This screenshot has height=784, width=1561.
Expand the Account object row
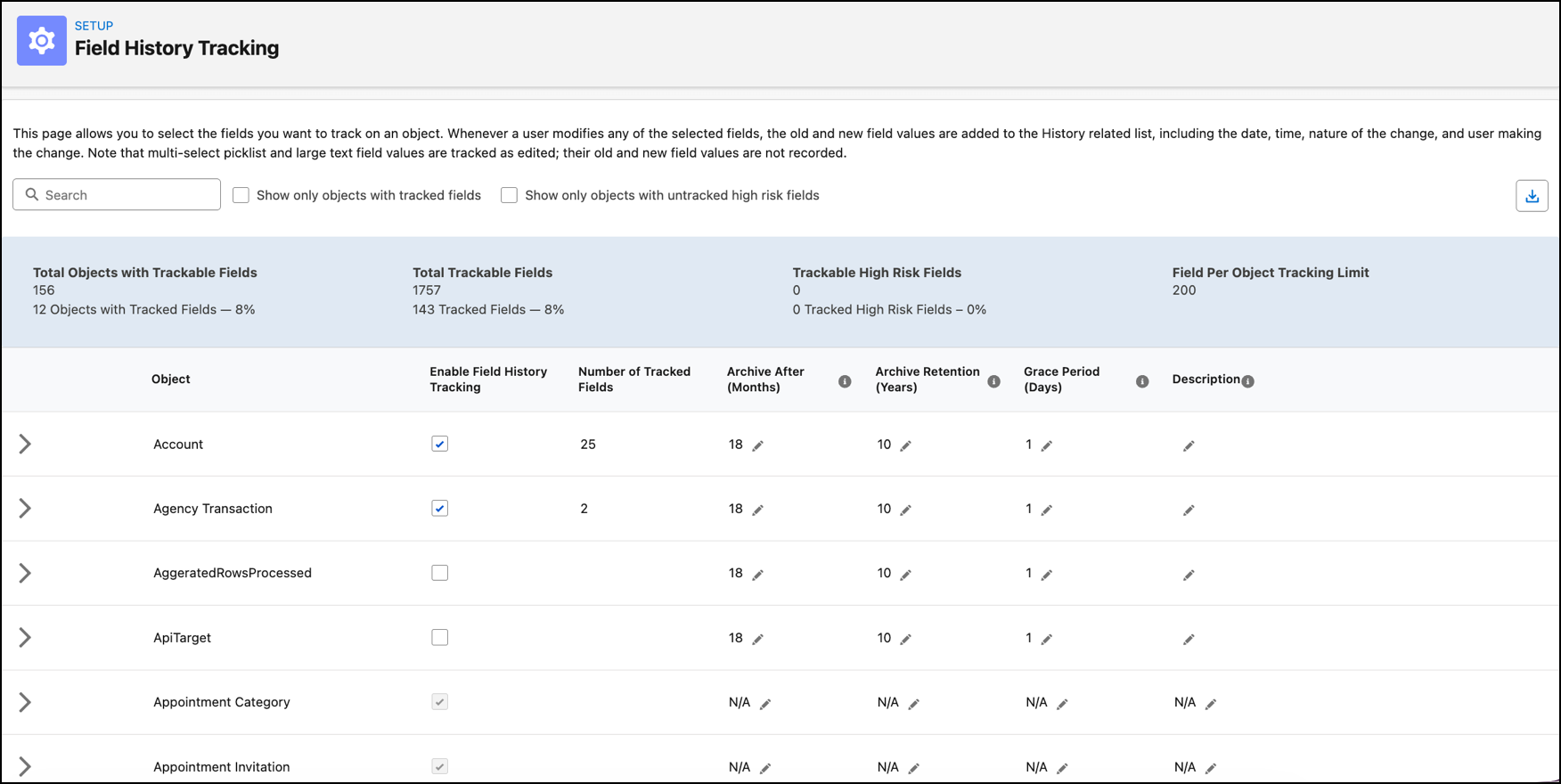(x=25, y=444)
